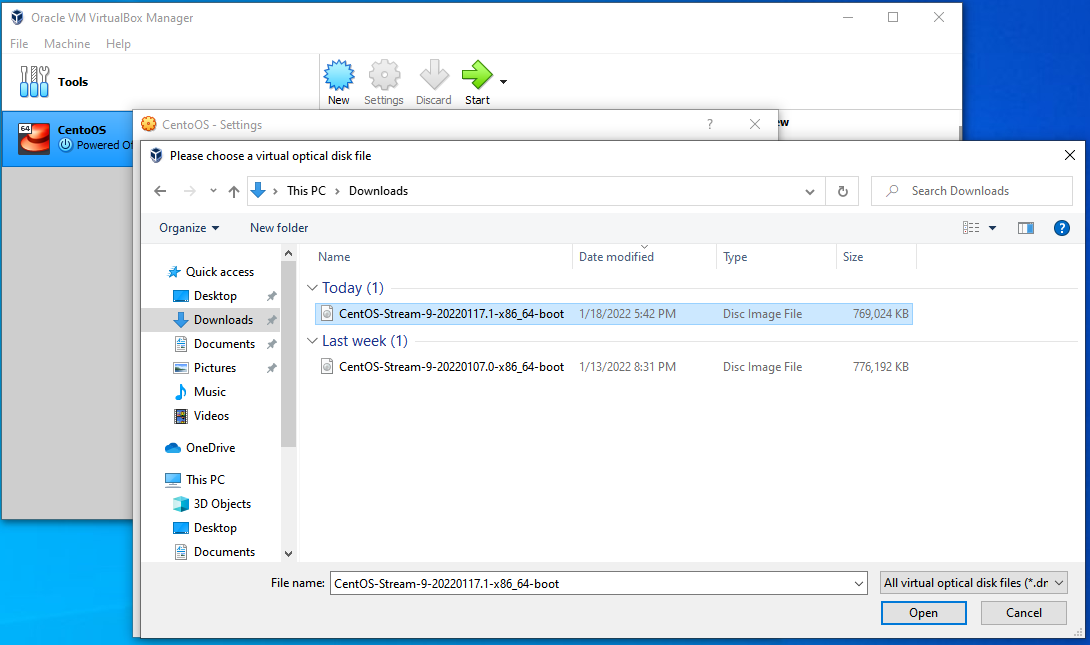
Task: Open the Organize menu
Action: coord(189,228)
